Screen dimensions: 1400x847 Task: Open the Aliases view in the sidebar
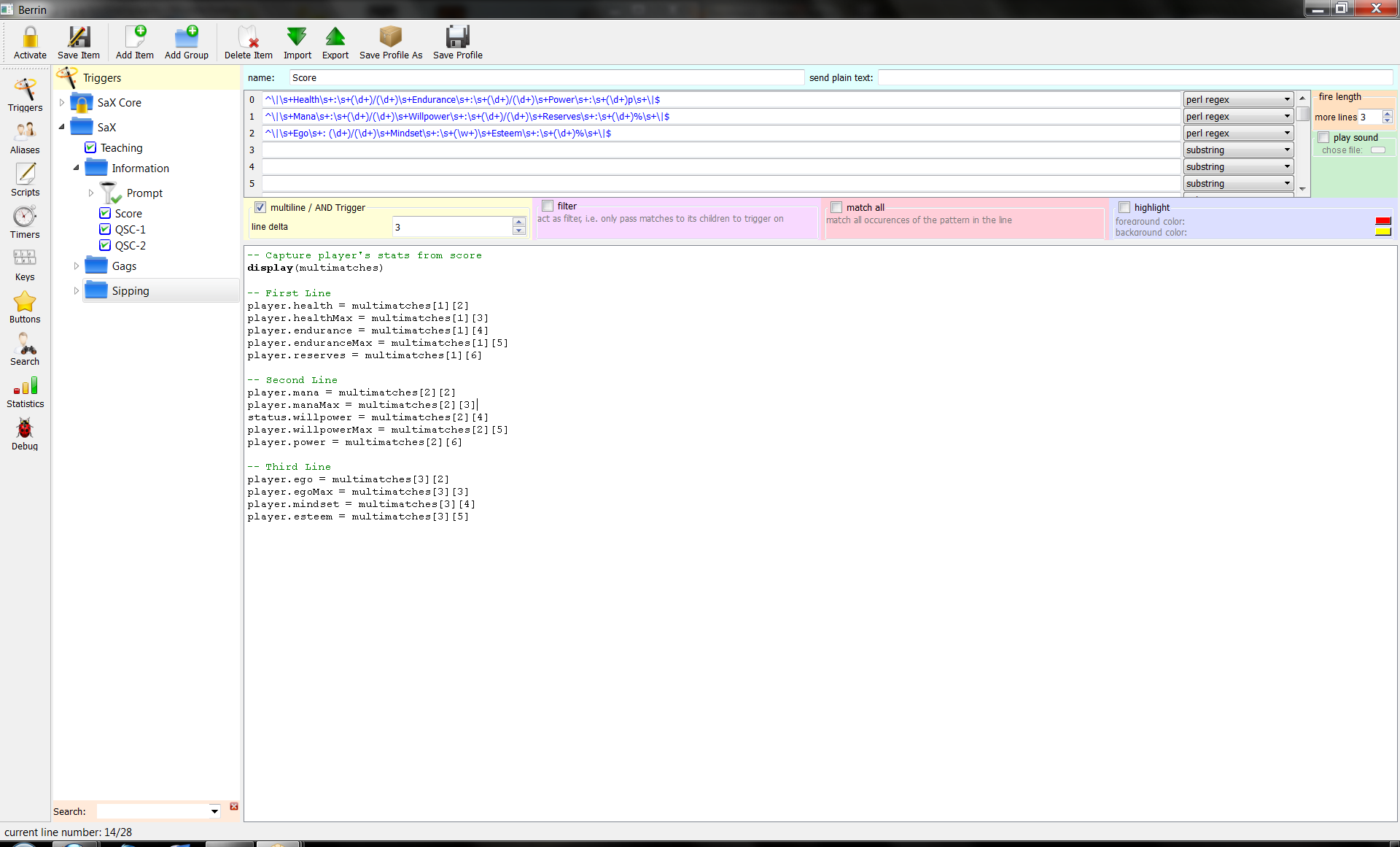pos(25,137)
